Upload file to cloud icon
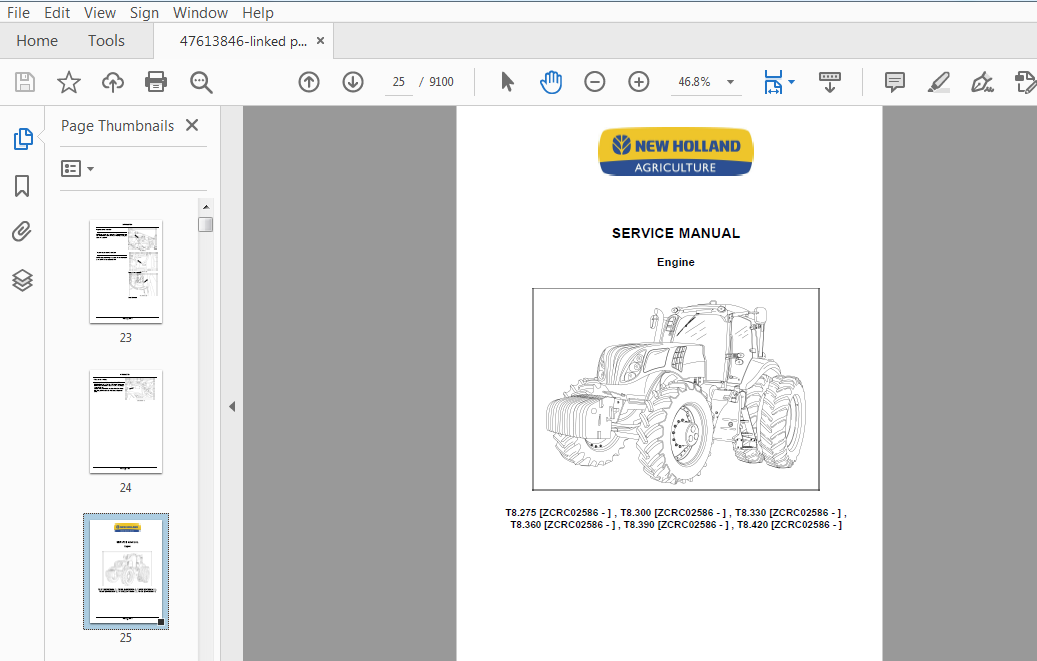The width and height of the screenshot is (1037, 661). [x=113, y=82]
